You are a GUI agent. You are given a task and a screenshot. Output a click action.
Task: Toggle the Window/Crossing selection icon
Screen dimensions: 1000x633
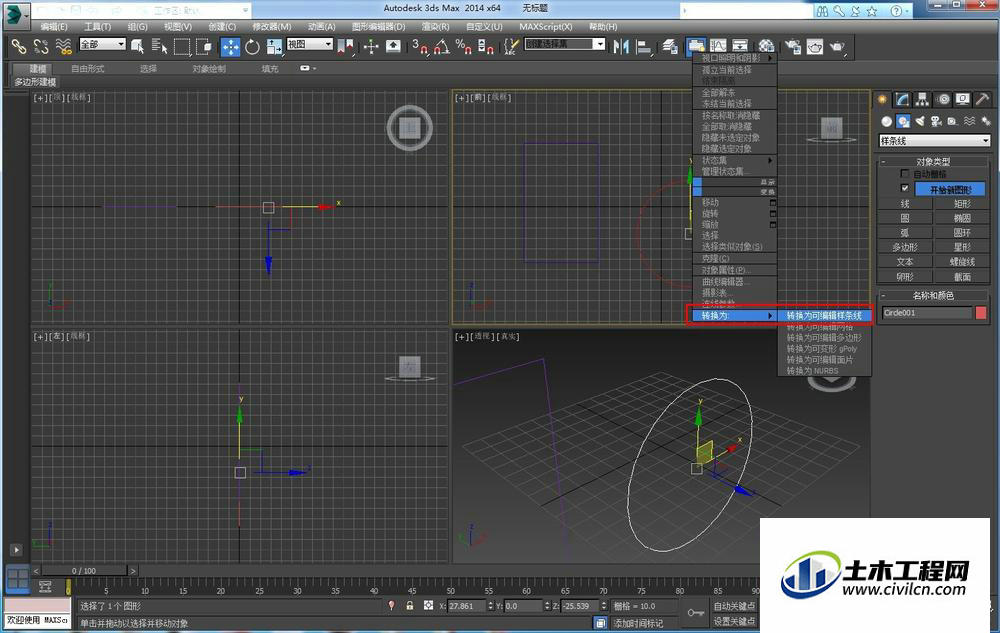tap(204, 47)
